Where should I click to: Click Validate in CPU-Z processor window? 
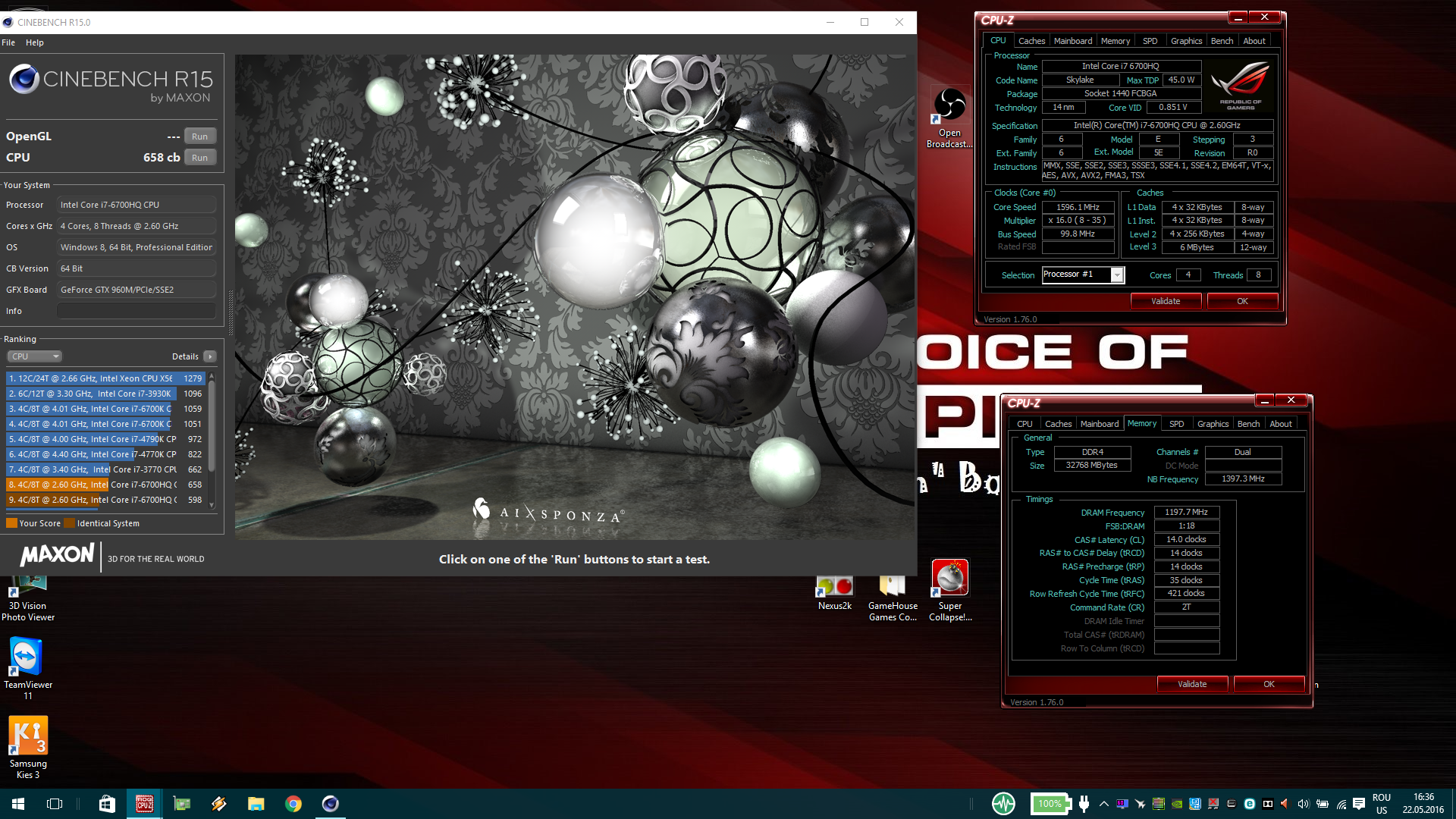pyautogui.click(x=1166, y=301)
